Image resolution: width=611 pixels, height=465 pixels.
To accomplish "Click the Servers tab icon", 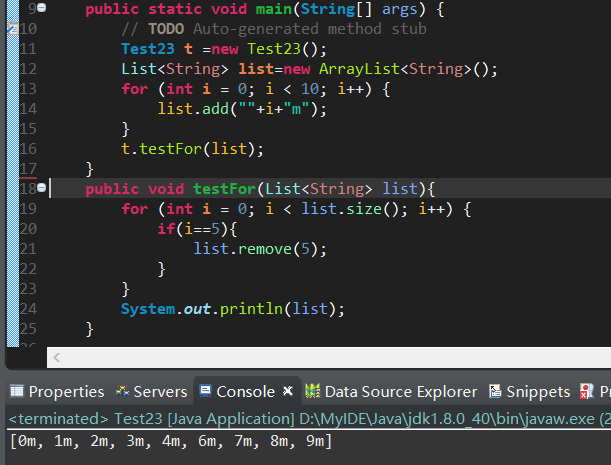I will click(x=122, y=391).
